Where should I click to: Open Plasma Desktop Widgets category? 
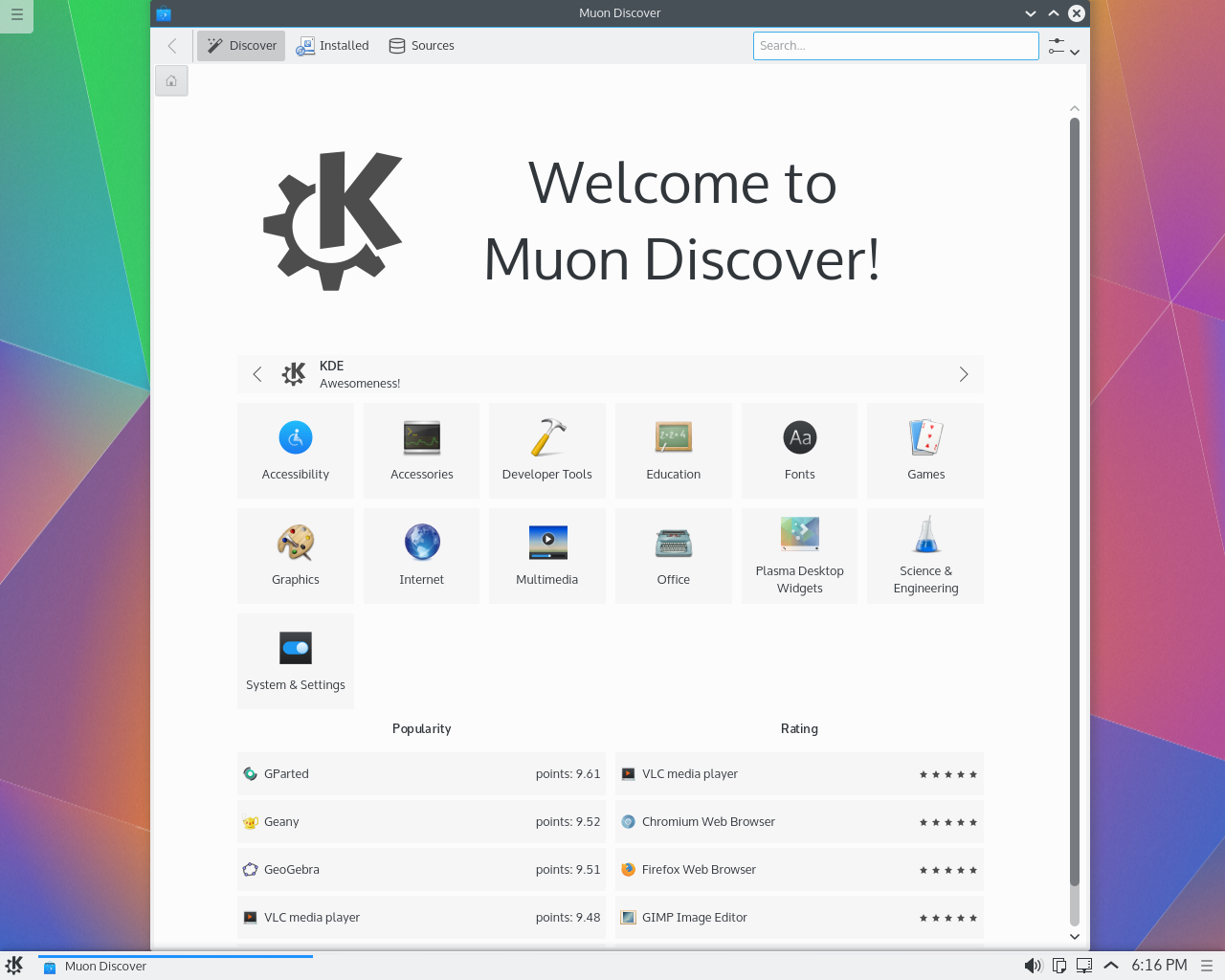coord(800,556)
